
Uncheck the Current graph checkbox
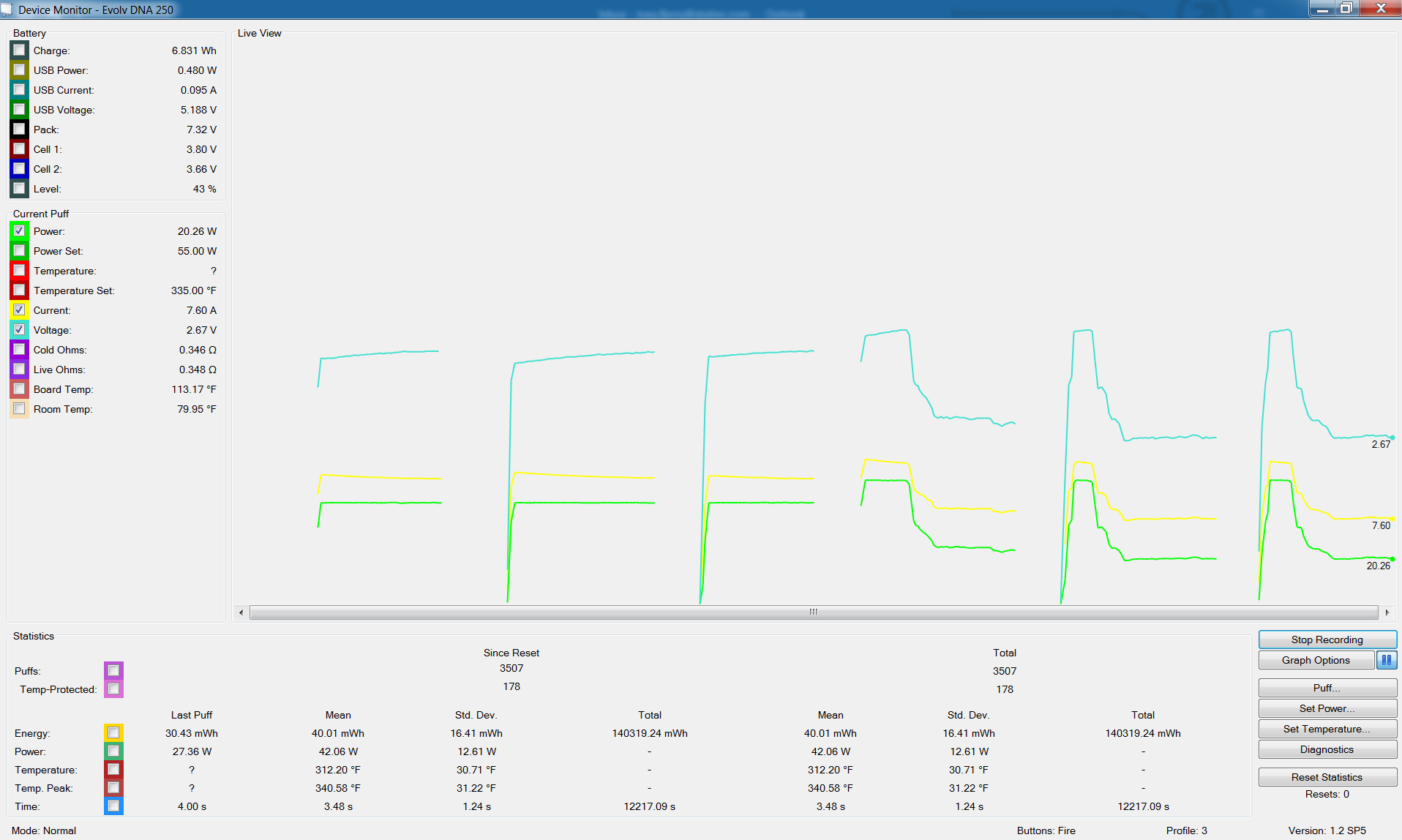coord(20,310)
